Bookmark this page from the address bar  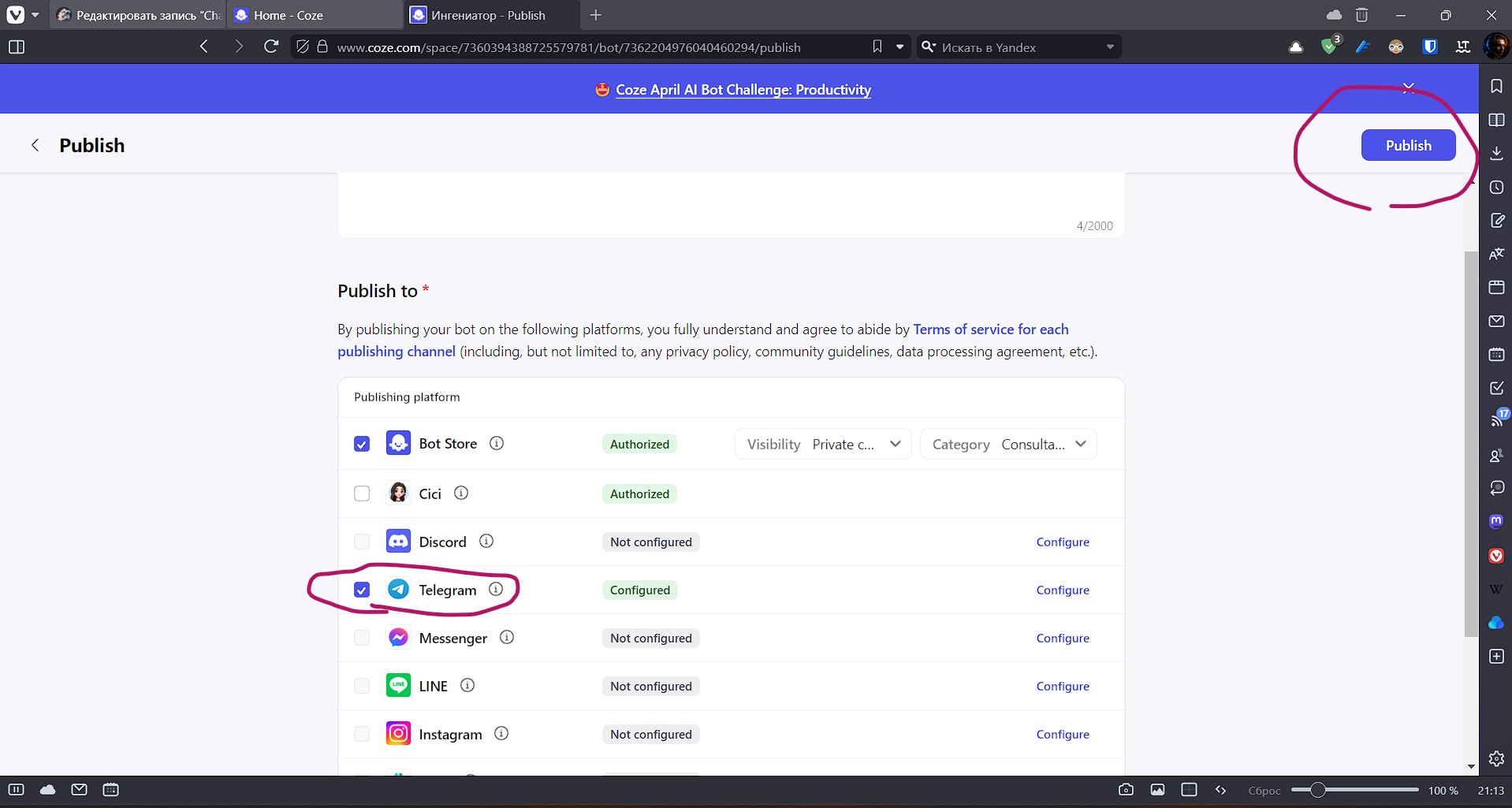click(877, 47)
